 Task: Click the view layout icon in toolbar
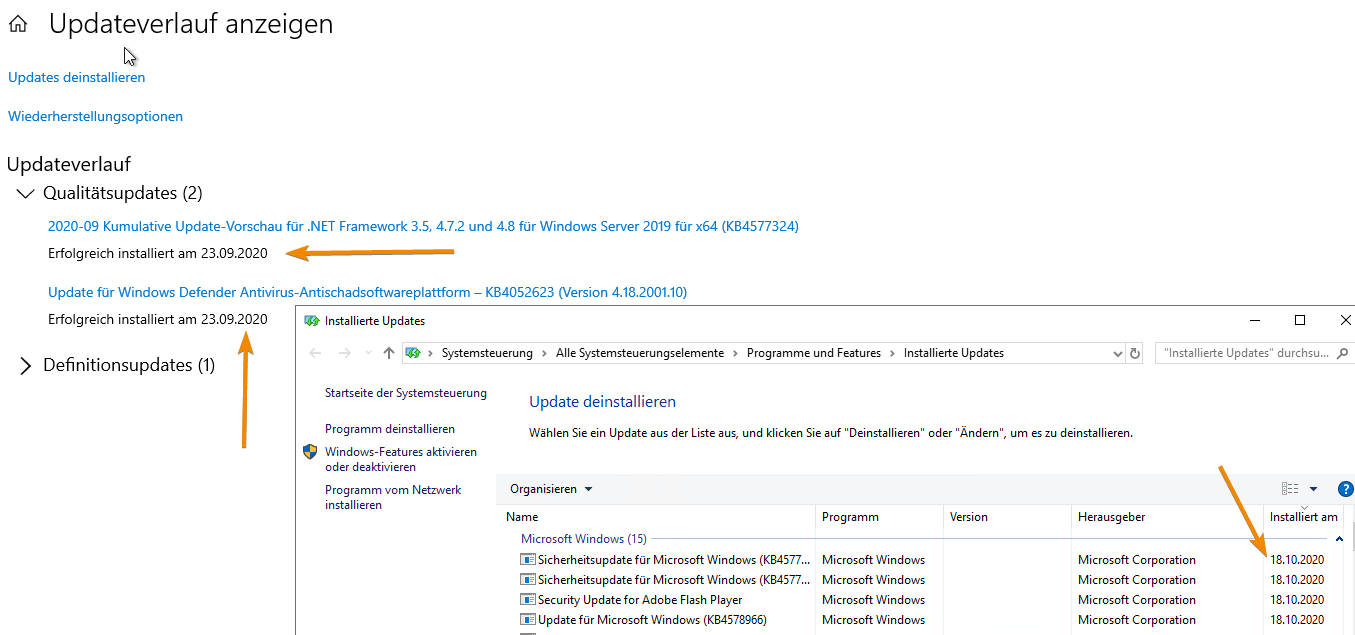(1290, 489)
